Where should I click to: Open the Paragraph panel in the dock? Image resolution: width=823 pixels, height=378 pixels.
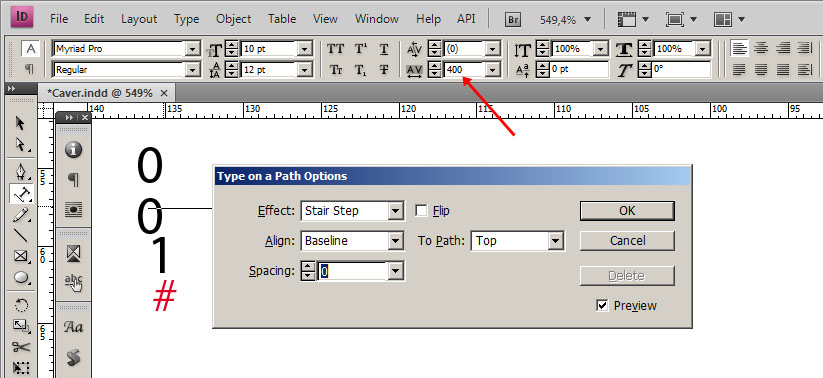click(73, 181)
